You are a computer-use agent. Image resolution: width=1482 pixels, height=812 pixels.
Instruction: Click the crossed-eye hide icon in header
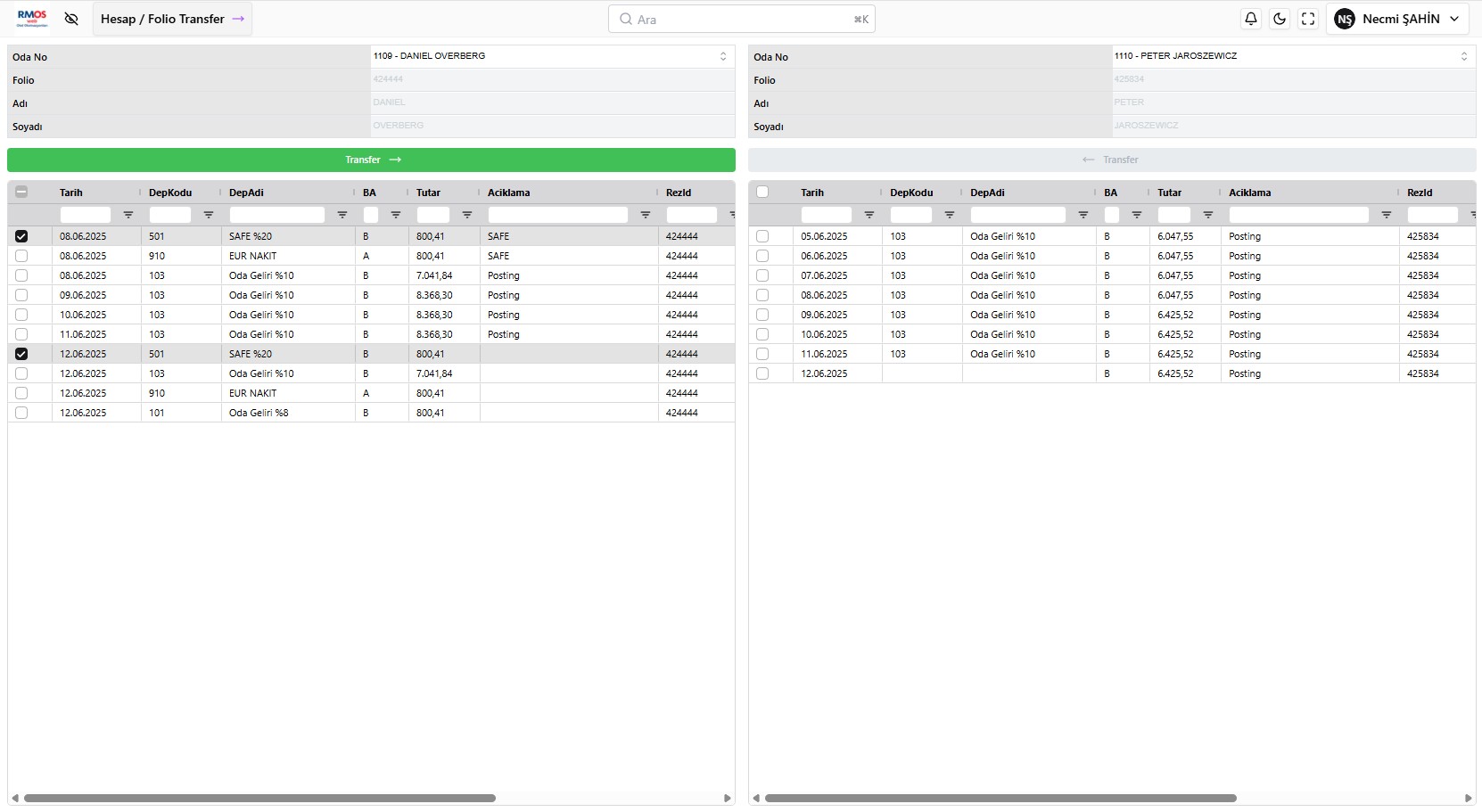(x=71, y=19)
